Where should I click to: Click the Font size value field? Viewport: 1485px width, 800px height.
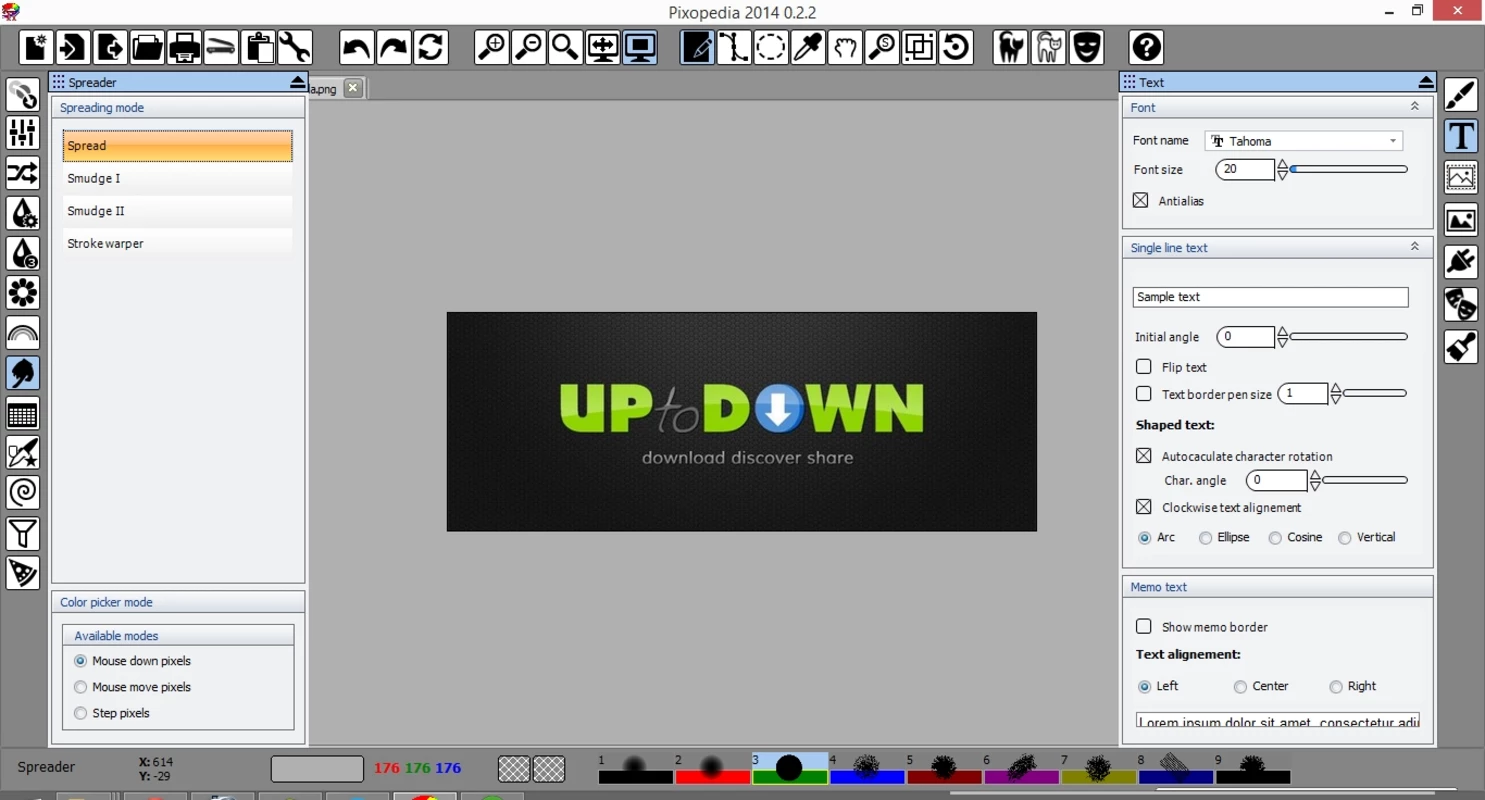1245,170
